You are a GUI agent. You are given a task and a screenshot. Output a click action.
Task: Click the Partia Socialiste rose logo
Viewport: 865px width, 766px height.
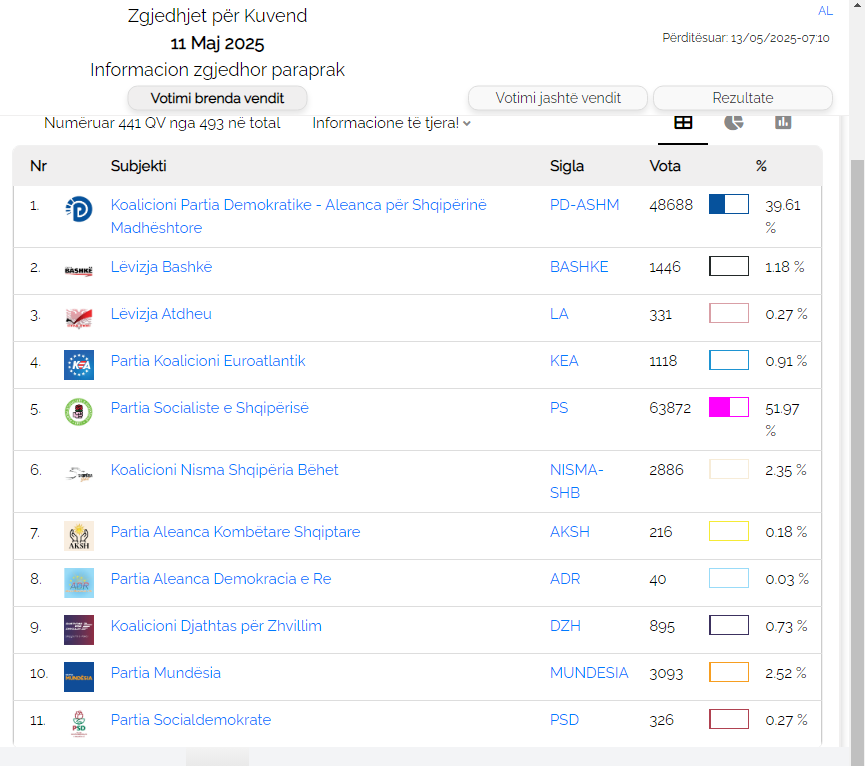[78, 412]
